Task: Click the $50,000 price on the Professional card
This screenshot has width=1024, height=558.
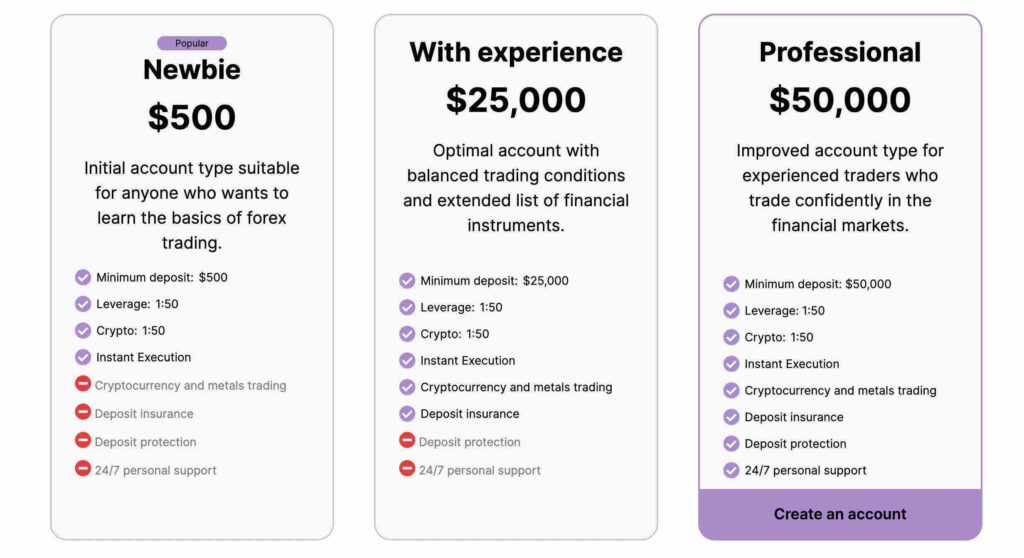Action: pos(840,100)
